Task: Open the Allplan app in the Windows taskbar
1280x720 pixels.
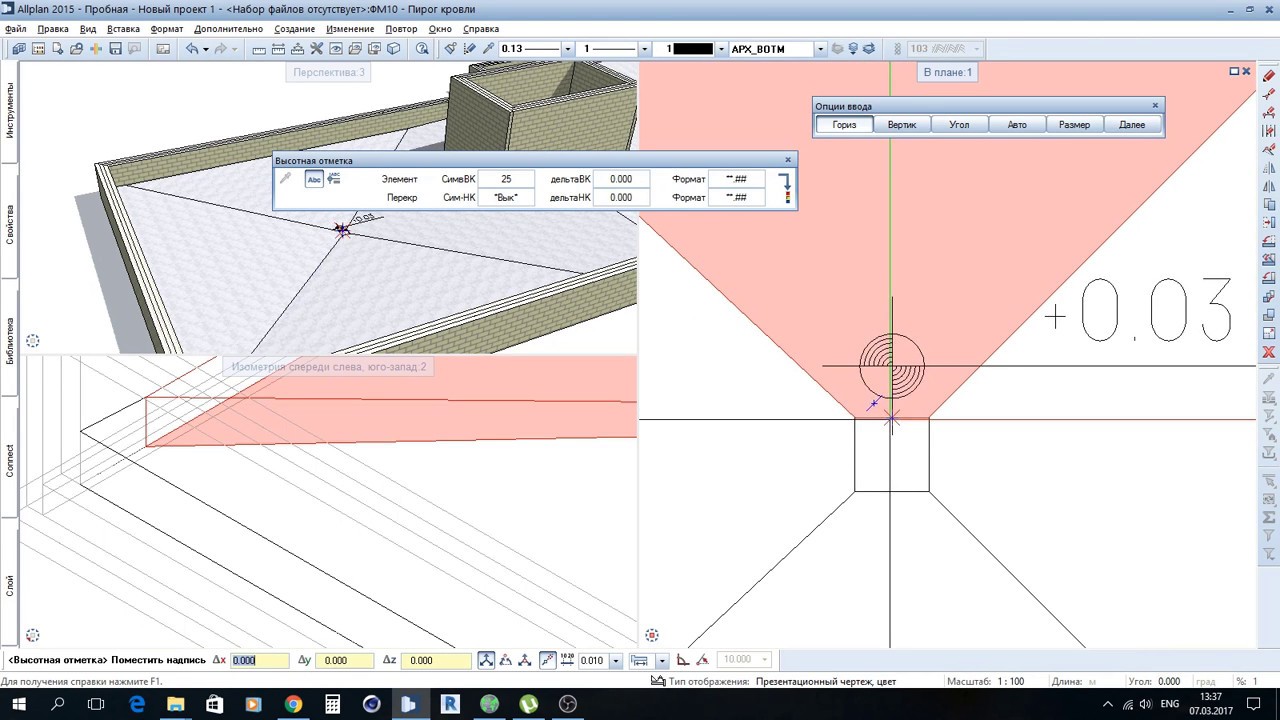Action: click(x=409, y=705)
